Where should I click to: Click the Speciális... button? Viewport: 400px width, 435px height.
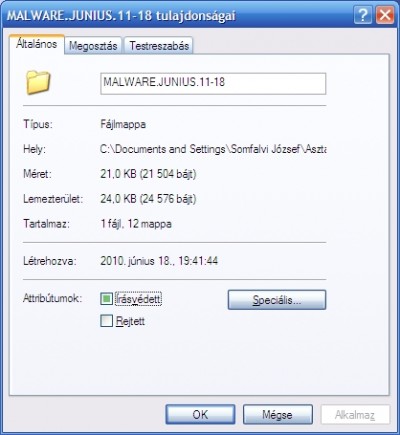277,300
